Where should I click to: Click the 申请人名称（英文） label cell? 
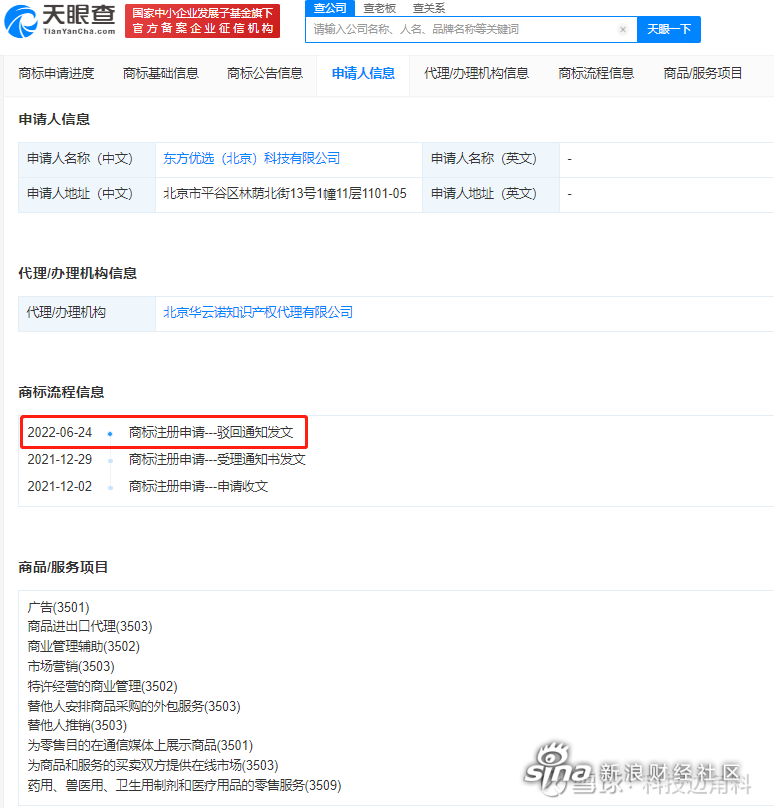[491, 160]
